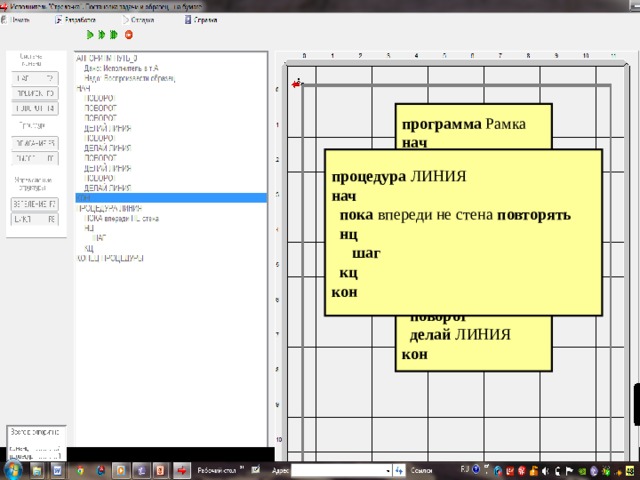Screen dimensions: 640x480
Task: Click the ВЕТВЛЕНИЕ F7 structure button
Action: coord(35,204)
